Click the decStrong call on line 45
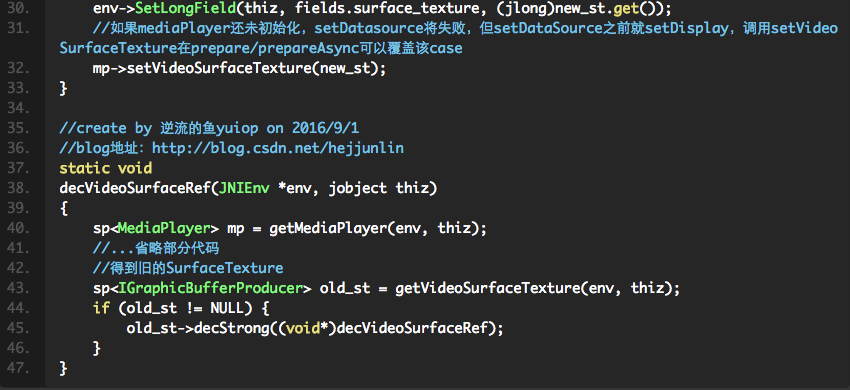Image resolution: width=850 pixels, height=390 pixels. pos(231,328)
